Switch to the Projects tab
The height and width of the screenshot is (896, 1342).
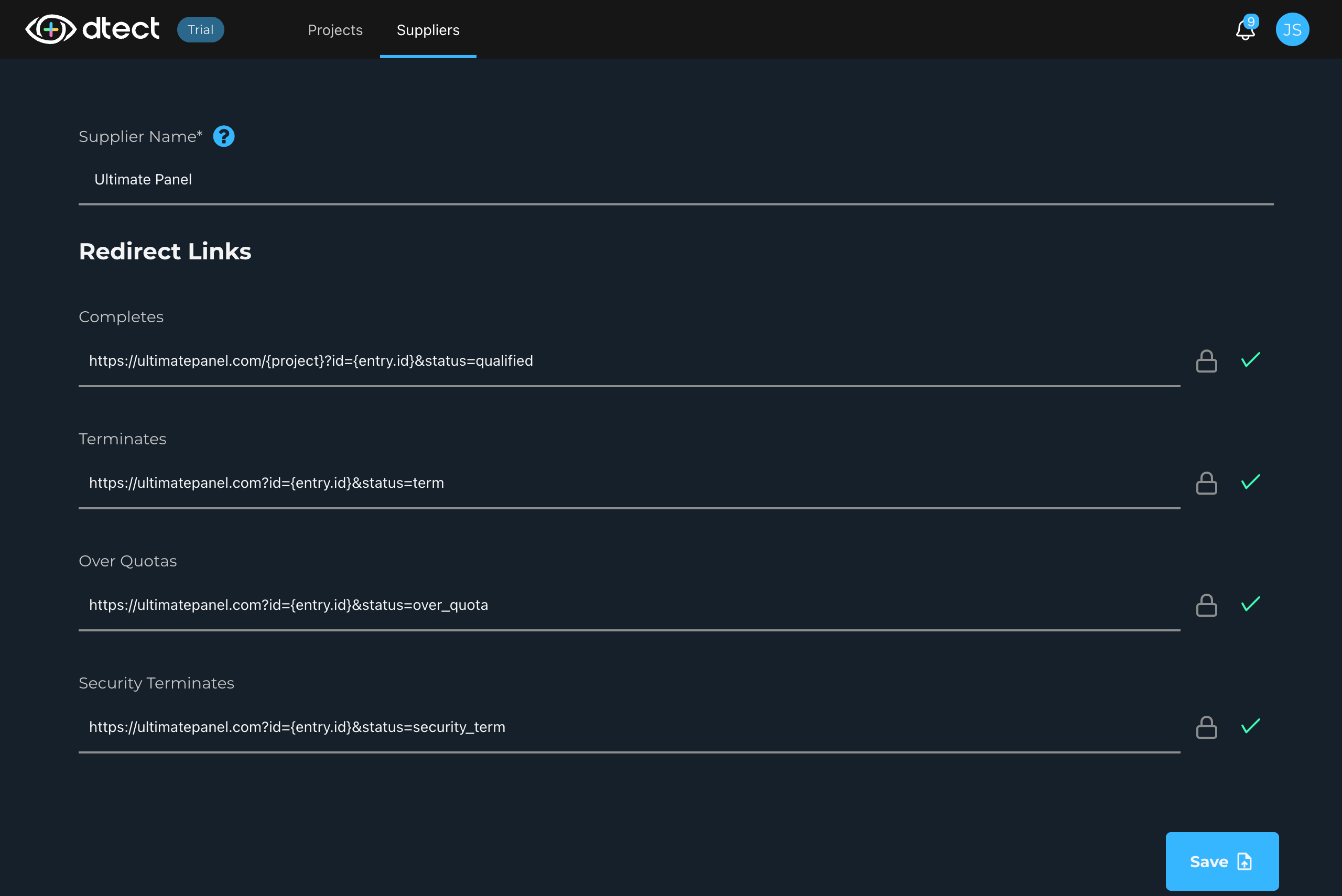pyautogui.click(x=335, y=30)
